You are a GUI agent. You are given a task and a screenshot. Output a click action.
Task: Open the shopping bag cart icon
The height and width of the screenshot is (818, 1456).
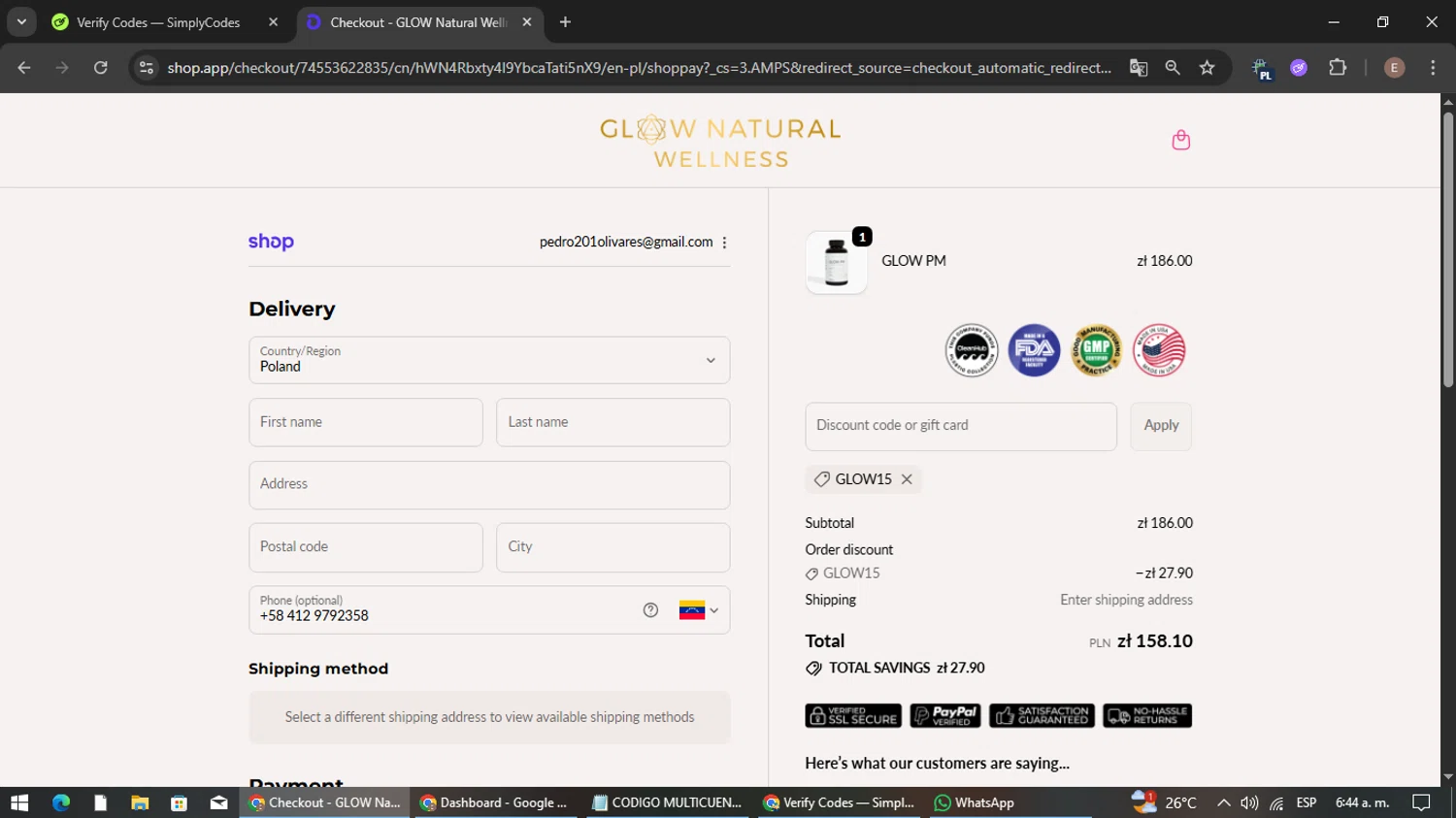coord(1180,140)
